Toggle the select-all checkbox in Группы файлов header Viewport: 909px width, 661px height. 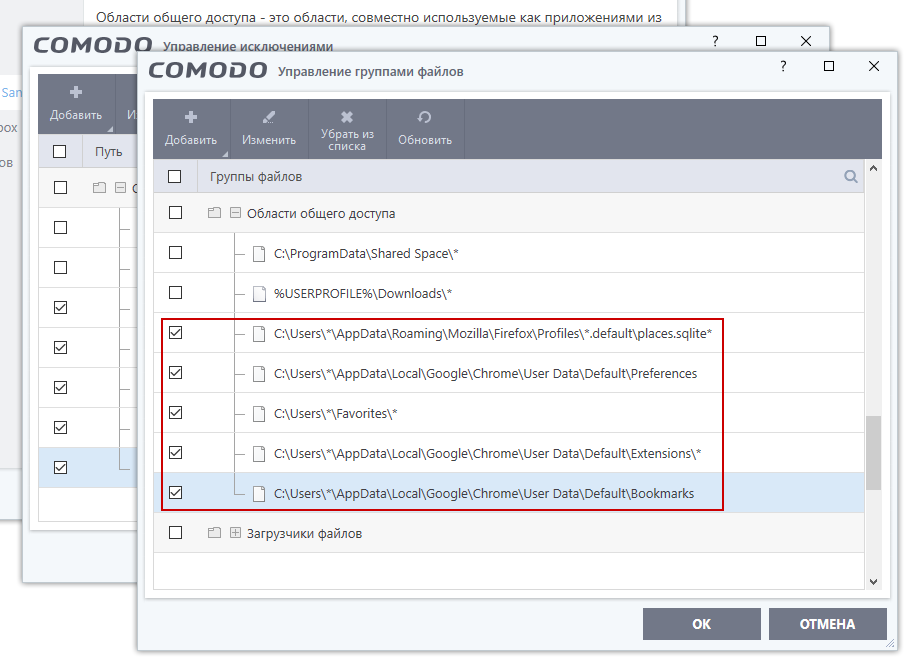(x=174, y=176)
